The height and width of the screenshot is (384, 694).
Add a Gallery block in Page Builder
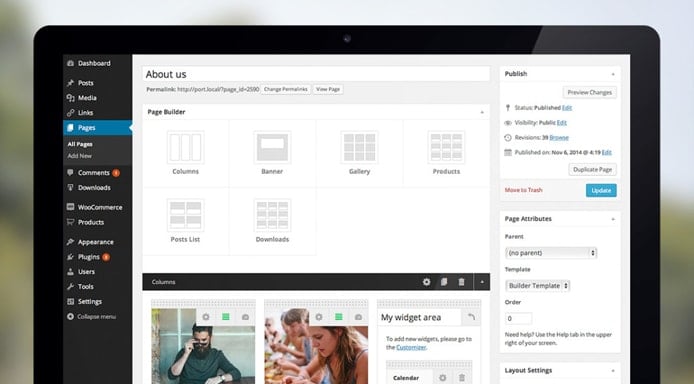click(359, 153)
